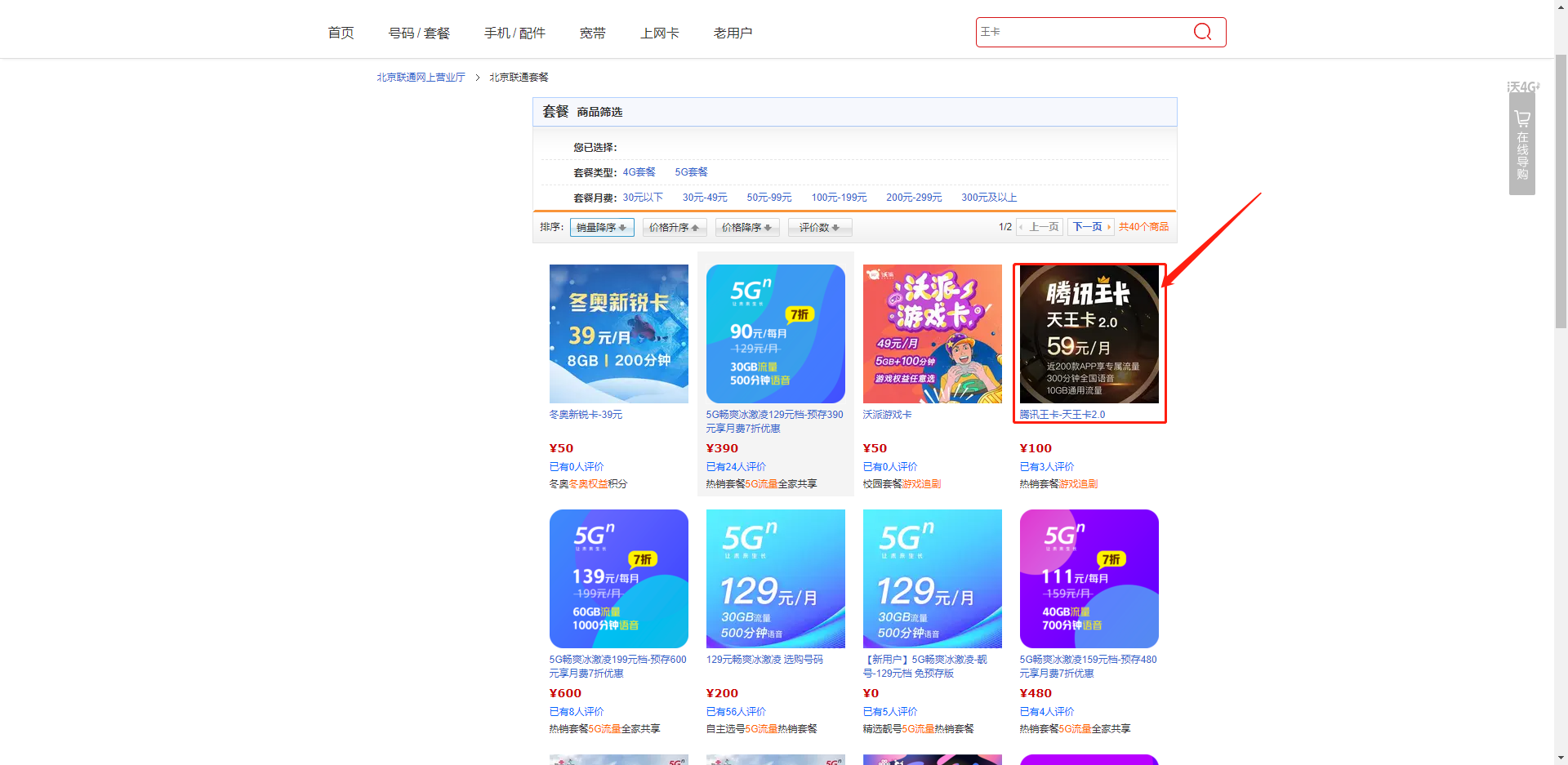Filter monthly fee 30元以下

click(x=643, y=198)
